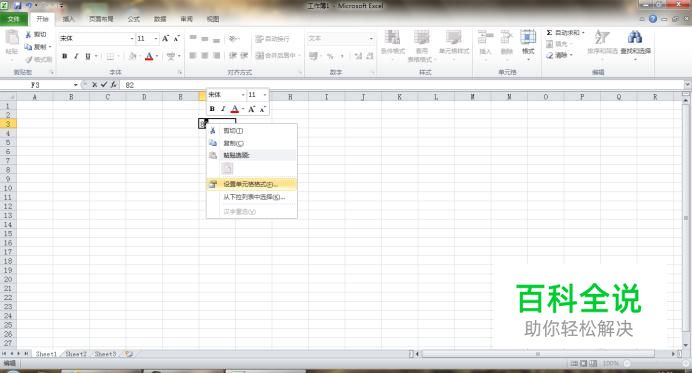This screenshot has height=373, width=692.
Task: Click the 条件格式 conditional formatting icon
Action: point(392,38)
